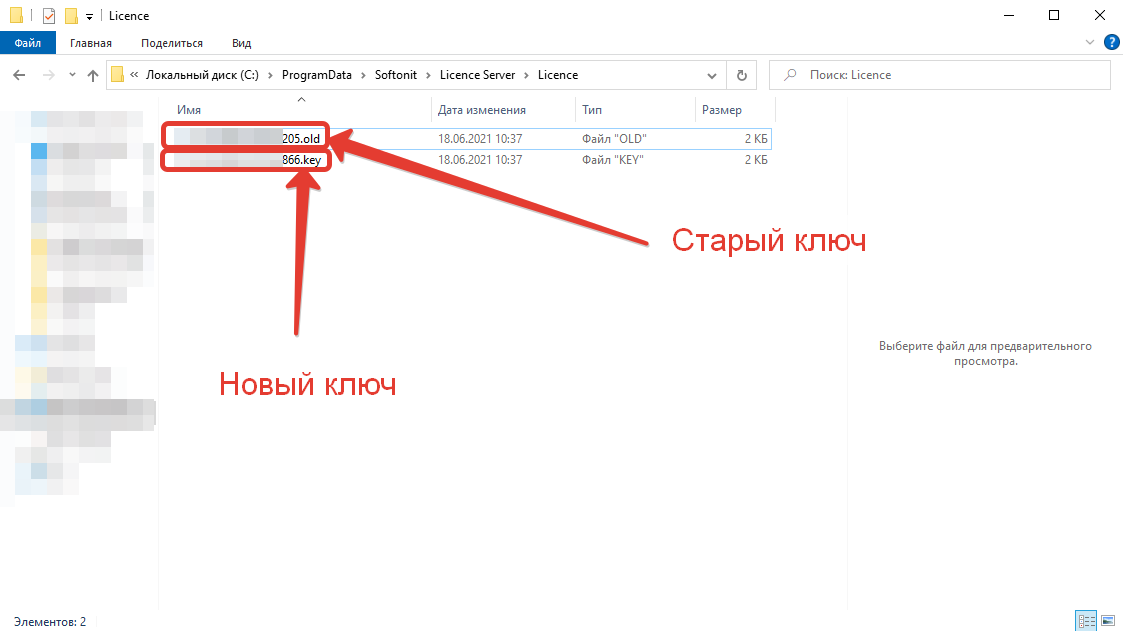Open the Файл menu
The image size is (1123, 631).
(28, 43)
